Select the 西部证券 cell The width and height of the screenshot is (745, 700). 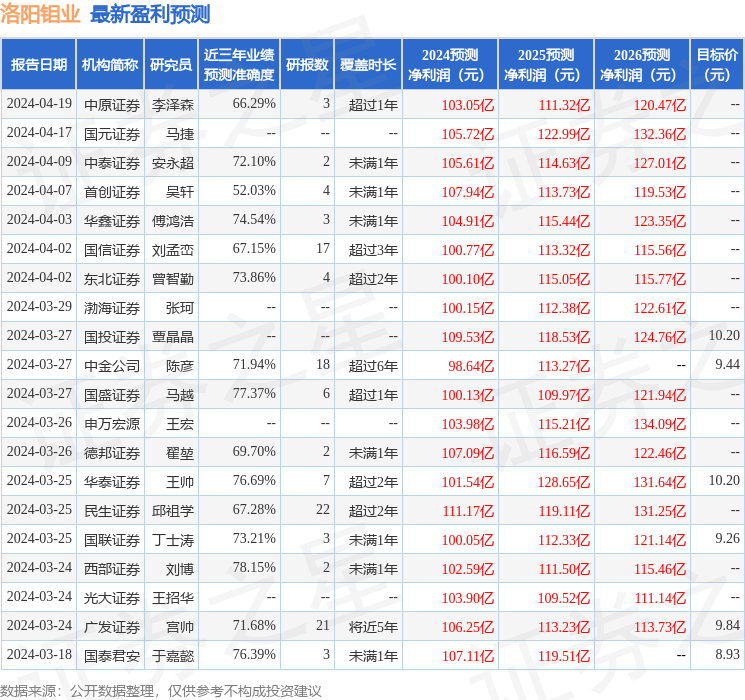(x=112, y=569)
